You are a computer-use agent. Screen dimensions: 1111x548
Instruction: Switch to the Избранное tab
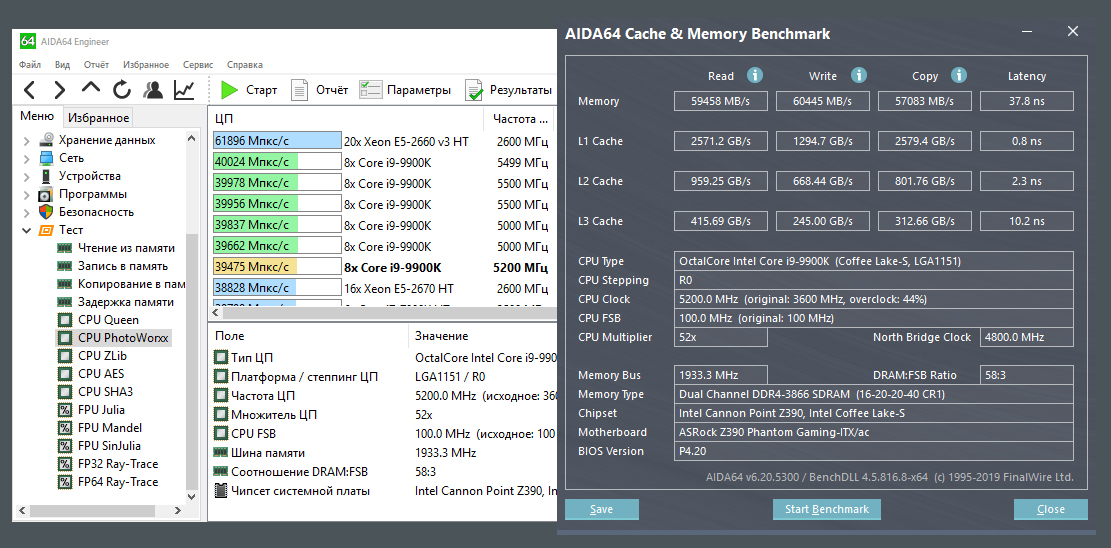[x=98, y=118]
